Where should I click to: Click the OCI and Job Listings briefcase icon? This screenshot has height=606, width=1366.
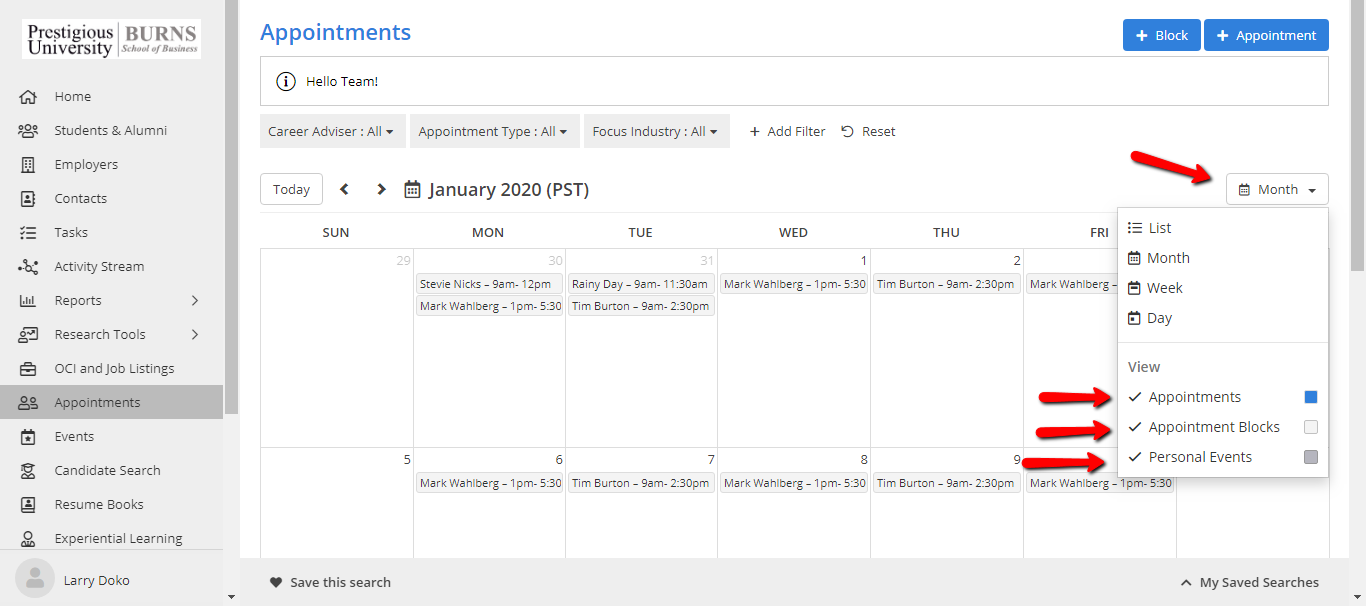(28, 369)
